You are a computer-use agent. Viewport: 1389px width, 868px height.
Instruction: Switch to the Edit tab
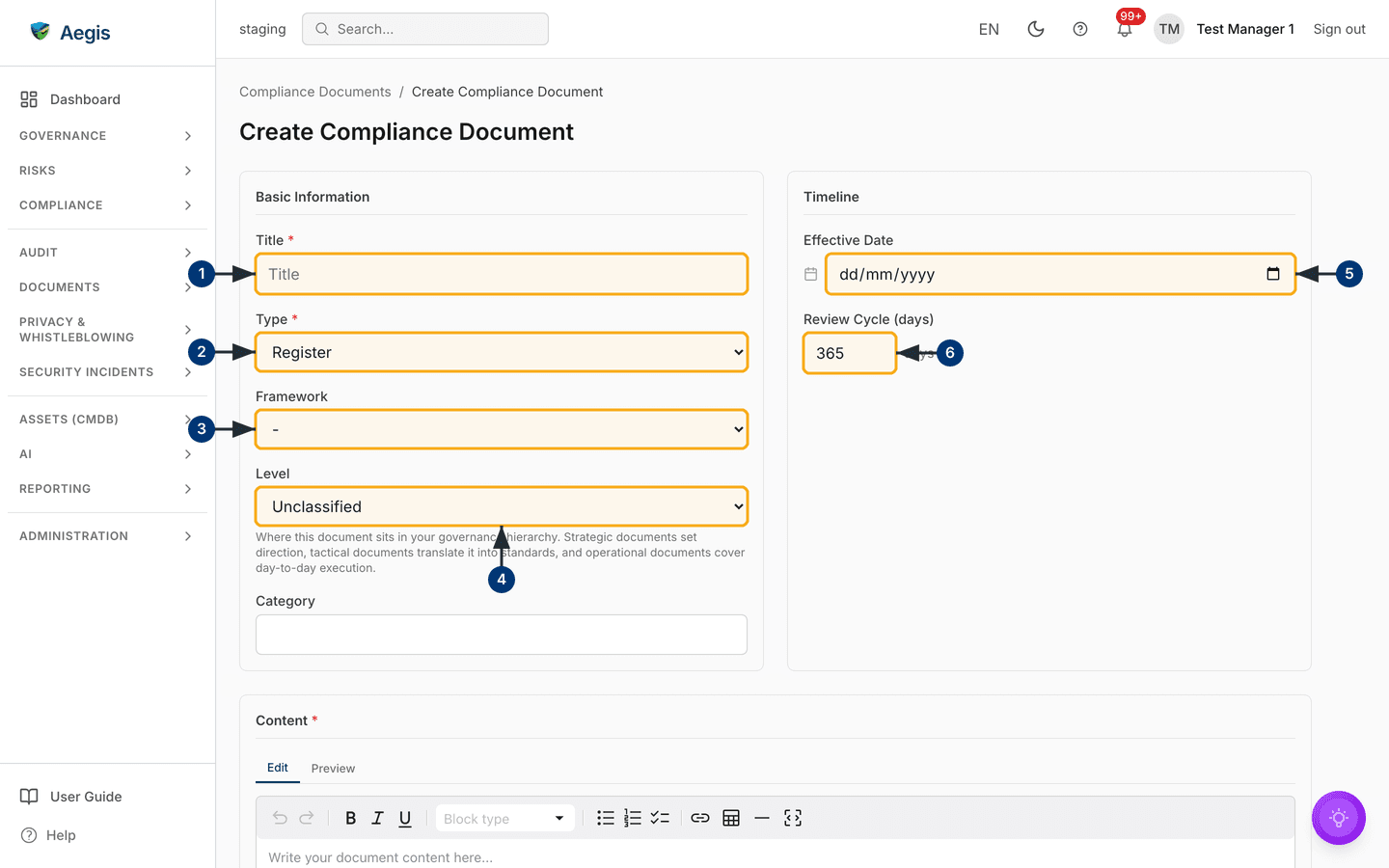(x=278, y=768)
